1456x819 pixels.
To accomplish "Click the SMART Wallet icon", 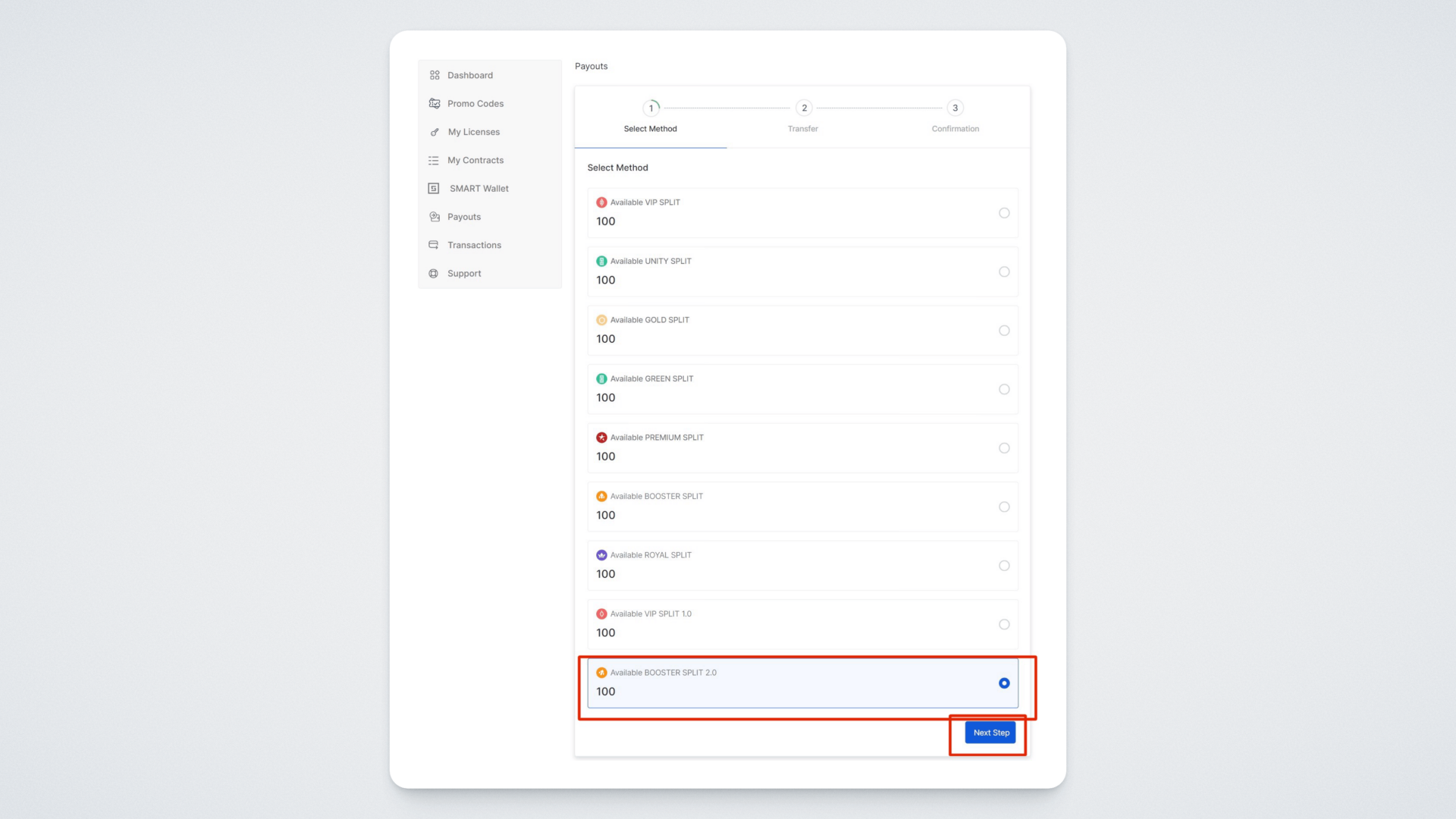I will [434, 188].
